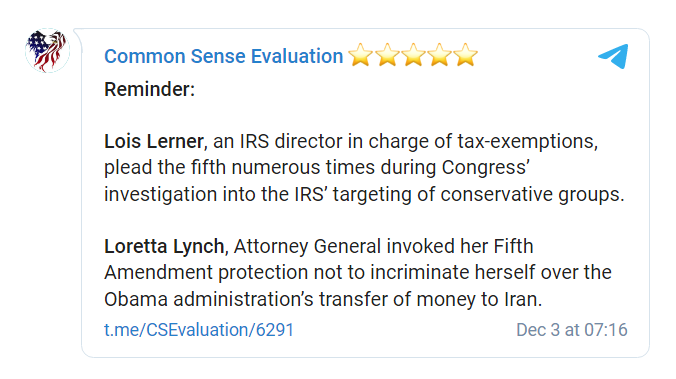This screenshot has height=379, width=676.
Task: Click the second star emoji in the title
Action: pos(387,55)
